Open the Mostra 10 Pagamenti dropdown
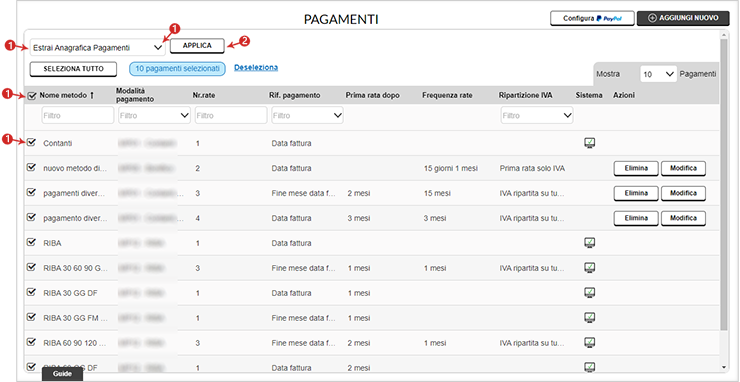This screenshot has width=740, height=382. [658, 74]
